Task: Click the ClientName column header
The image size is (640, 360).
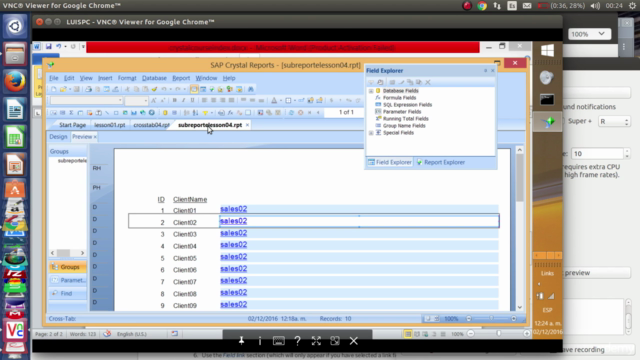Action: pos(190,199)
